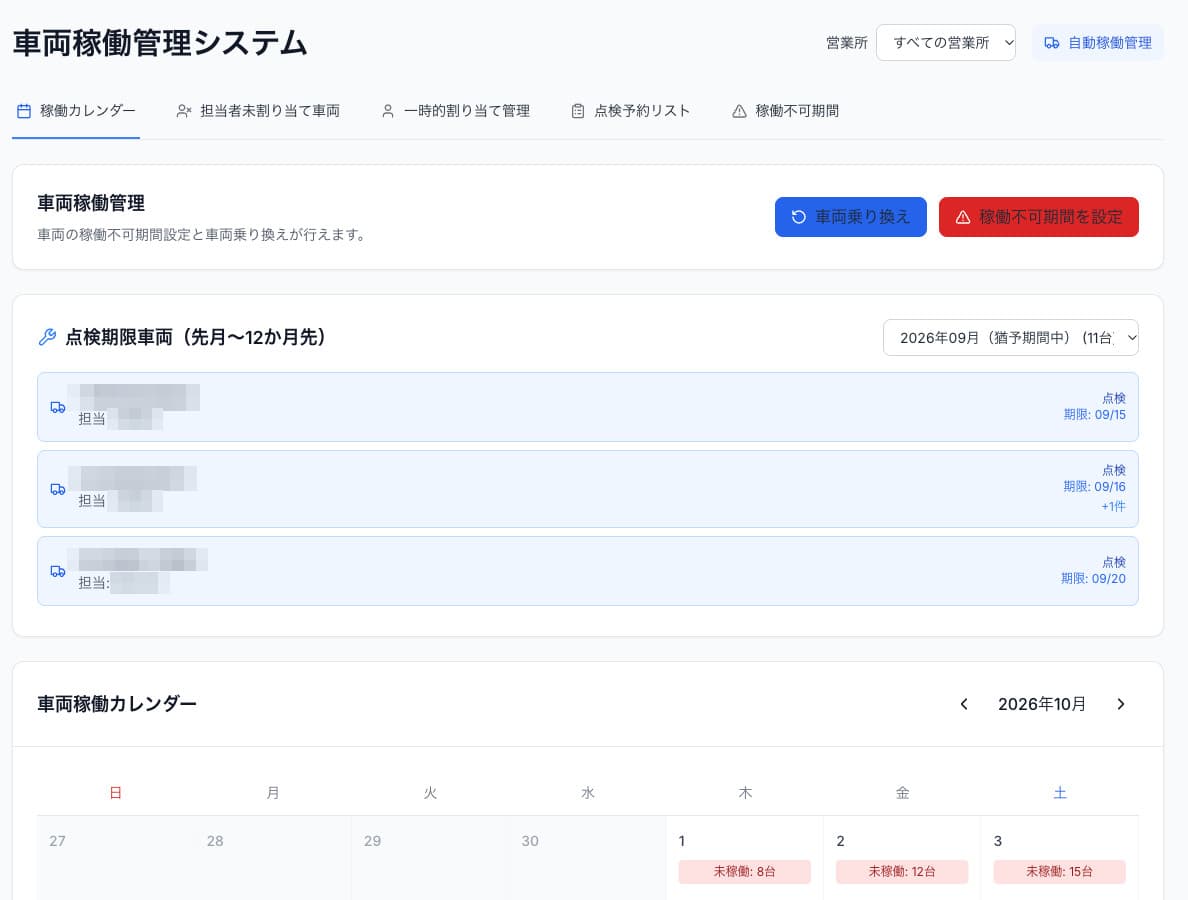Switch to the 担当者未割り当て車両 tab

[x=258, y=111]
